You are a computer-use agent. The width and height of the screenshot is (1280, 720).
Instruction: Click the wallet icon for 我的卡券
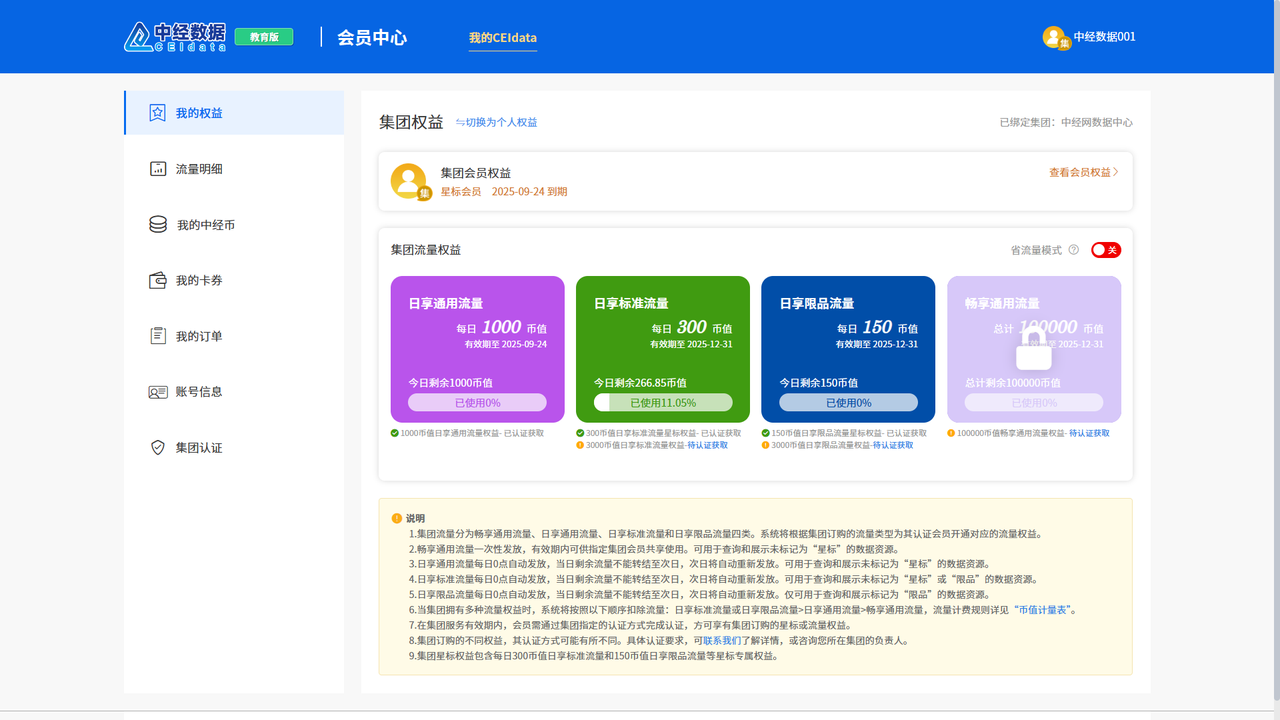pyautogui.click(x=157, y=280)
